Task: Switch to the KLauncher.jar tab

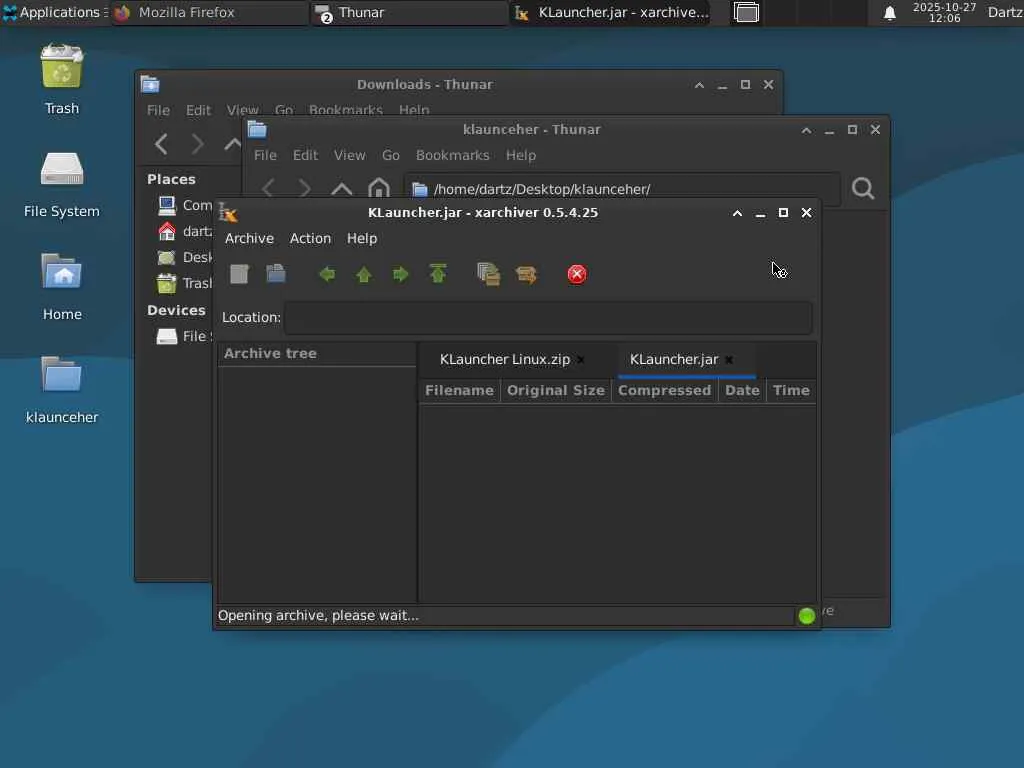Action: (674, 359)
